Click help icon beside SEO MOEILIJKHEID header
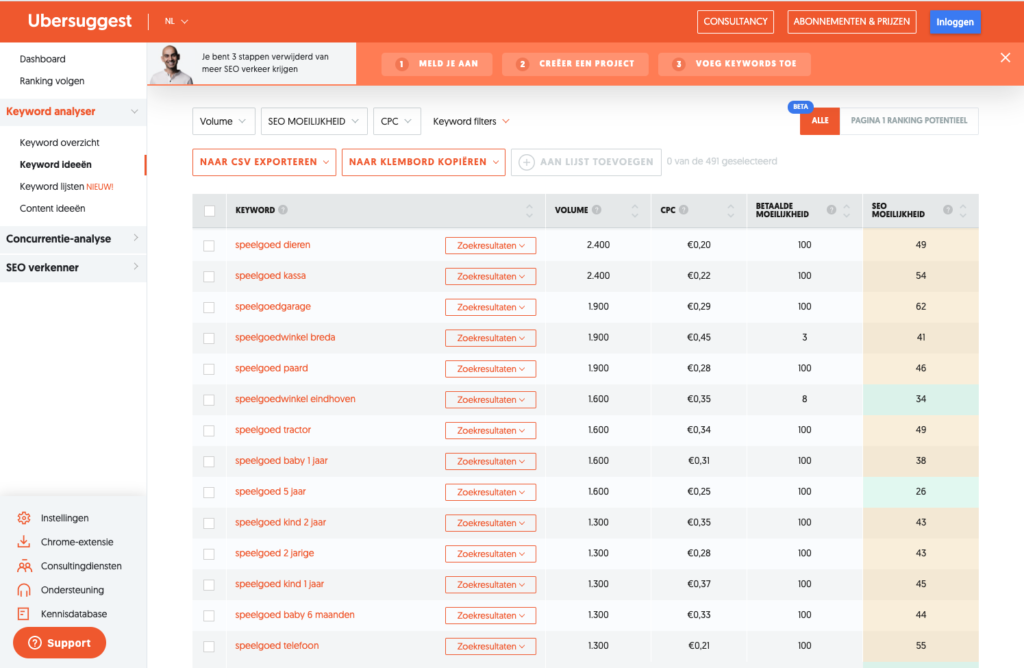Image resolution: width=1024 pixels, height=668 pixels. 948,210
